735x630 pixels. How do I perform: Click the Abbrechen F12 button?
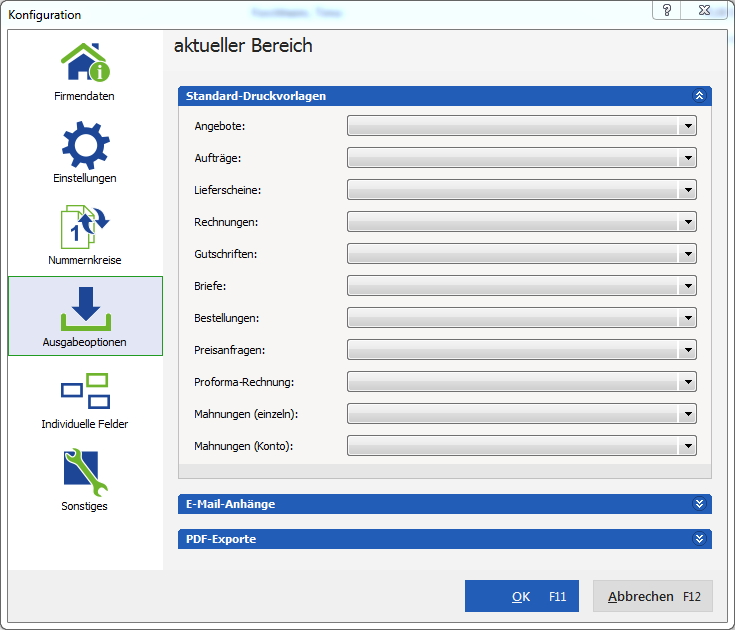click(x=653, y=596)
